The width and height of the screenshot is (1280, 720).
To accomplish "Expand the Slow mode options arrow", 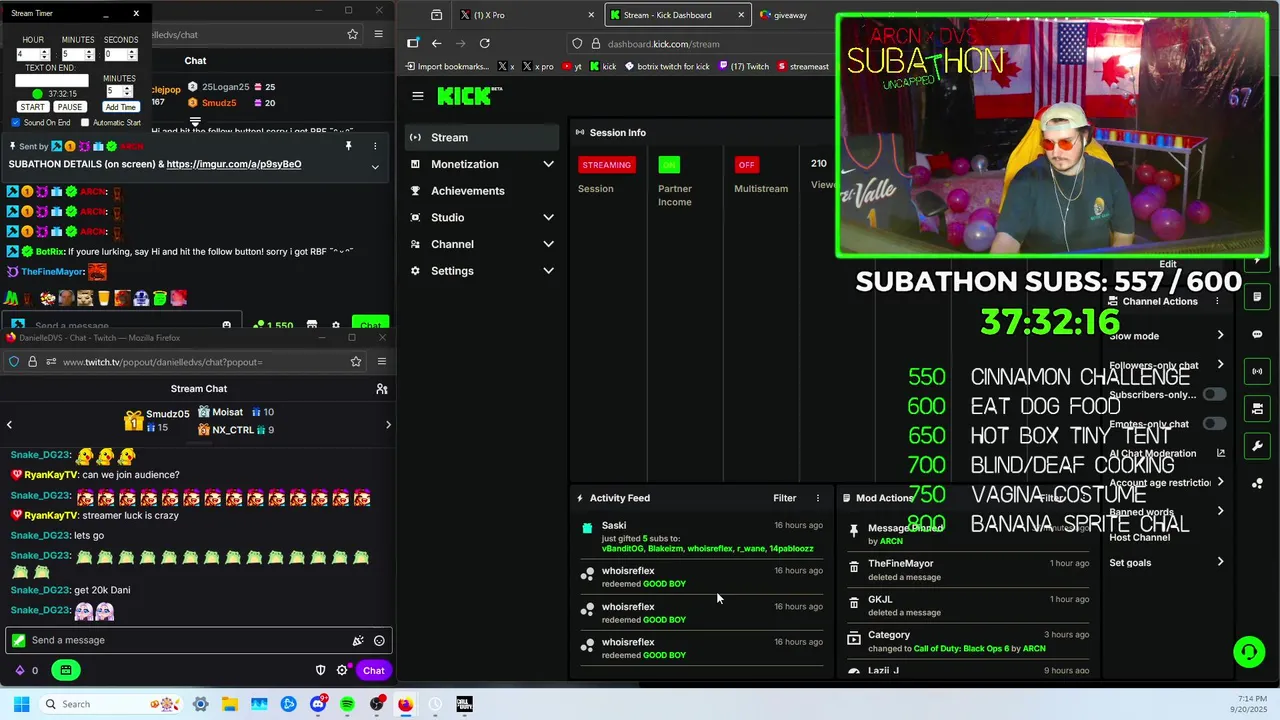I will (x=1220, y=336).
